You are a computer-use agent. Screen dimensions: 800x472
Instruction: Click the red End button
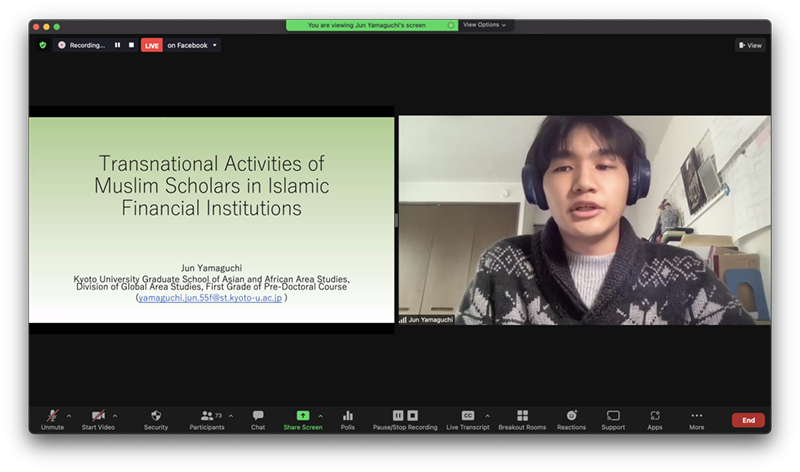tap(748, 420)
